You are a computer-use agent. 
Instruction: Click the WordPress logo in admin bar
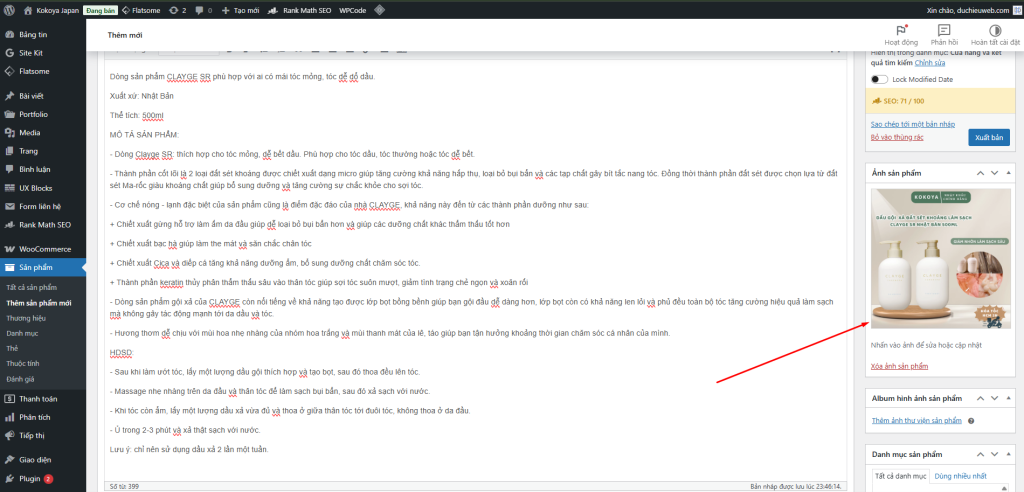click(10, 9)
